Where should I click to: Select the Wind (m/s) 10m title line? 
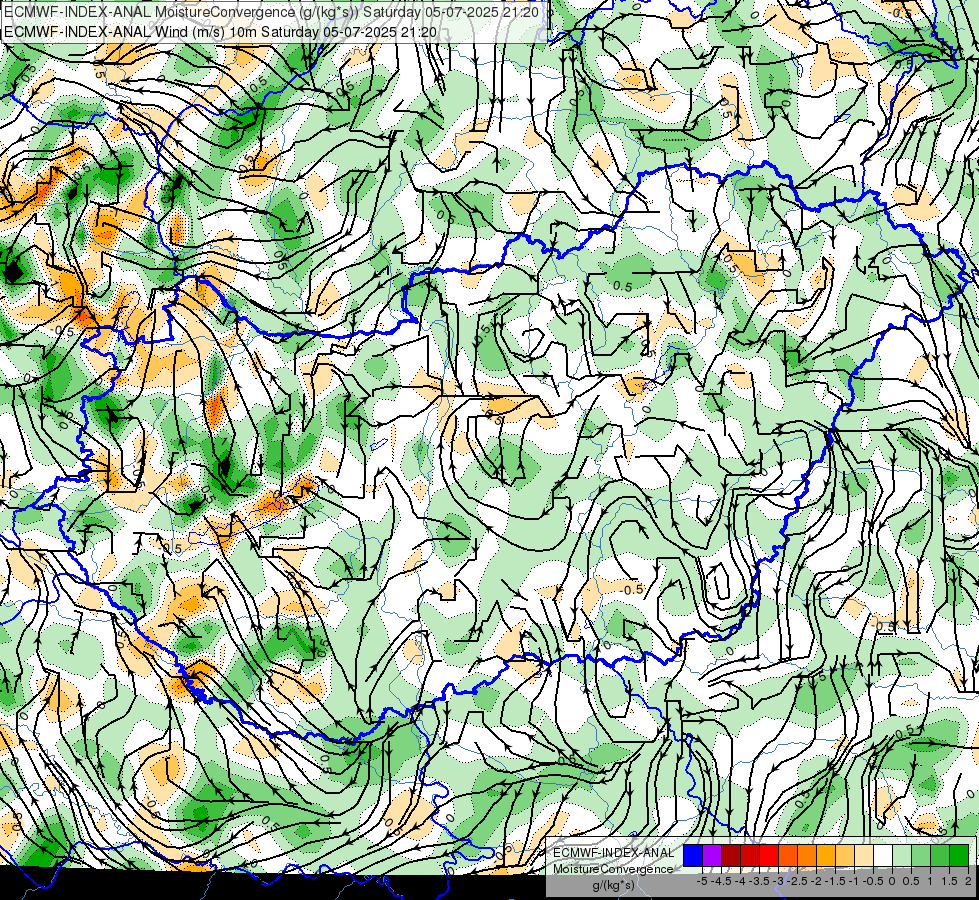click(220, 32)
